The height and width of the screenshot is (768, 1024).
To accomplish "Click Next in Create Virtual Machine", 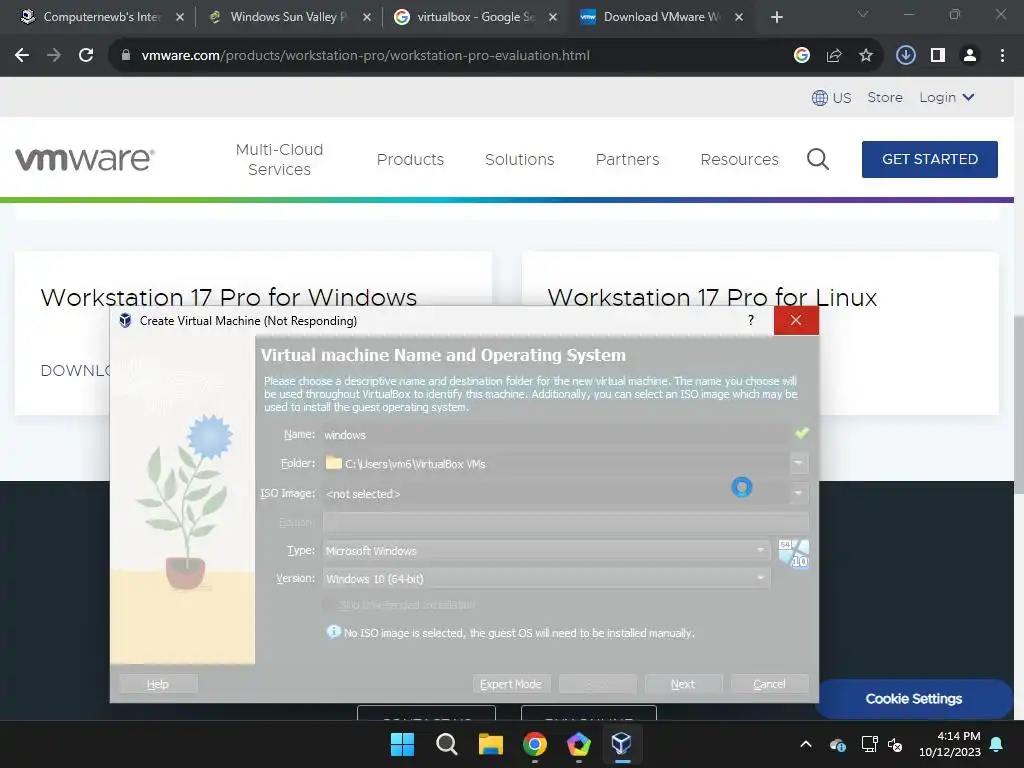I will click(683, 684).
